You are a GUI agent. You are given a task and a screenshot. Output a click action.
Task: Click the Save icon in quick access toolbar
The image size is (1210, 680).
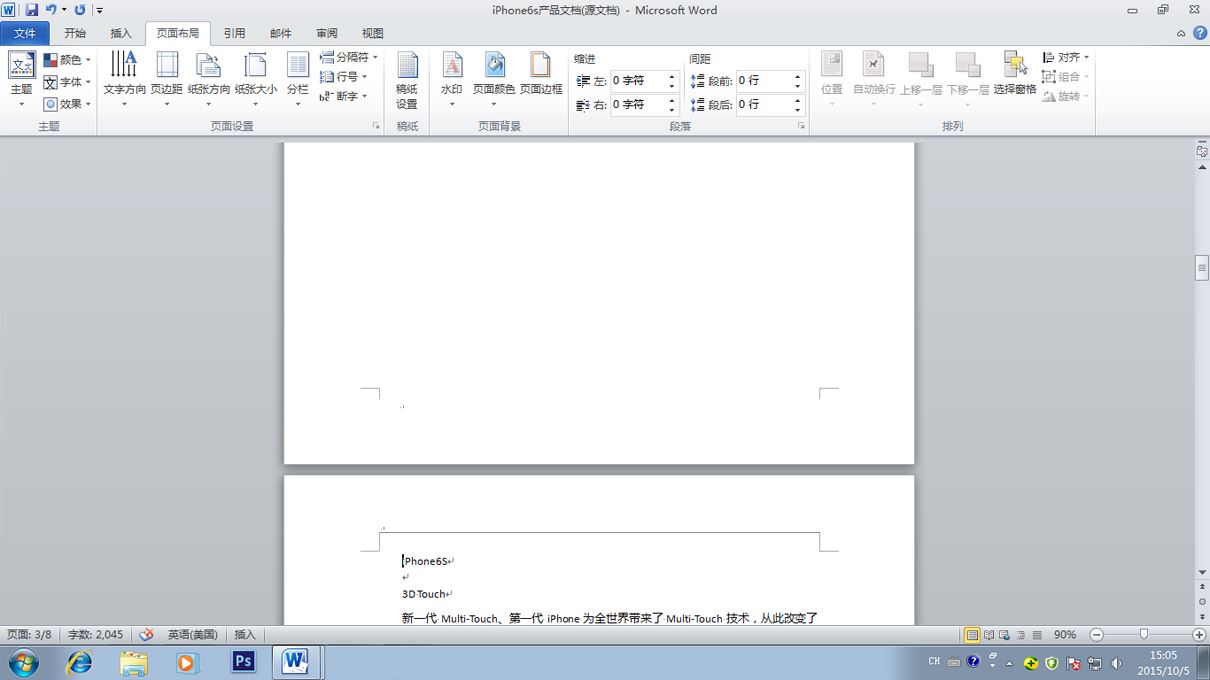32,10
